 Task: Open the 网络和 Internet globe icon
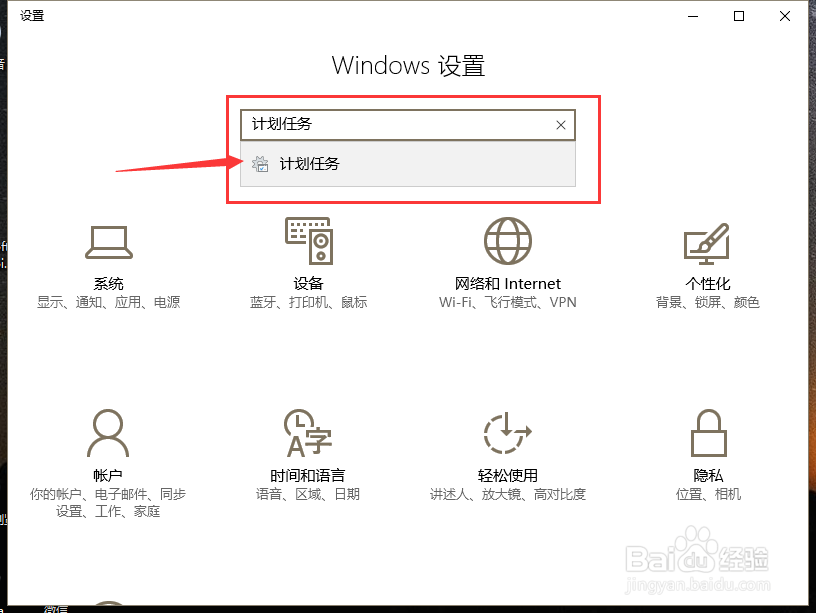[507, 241]
